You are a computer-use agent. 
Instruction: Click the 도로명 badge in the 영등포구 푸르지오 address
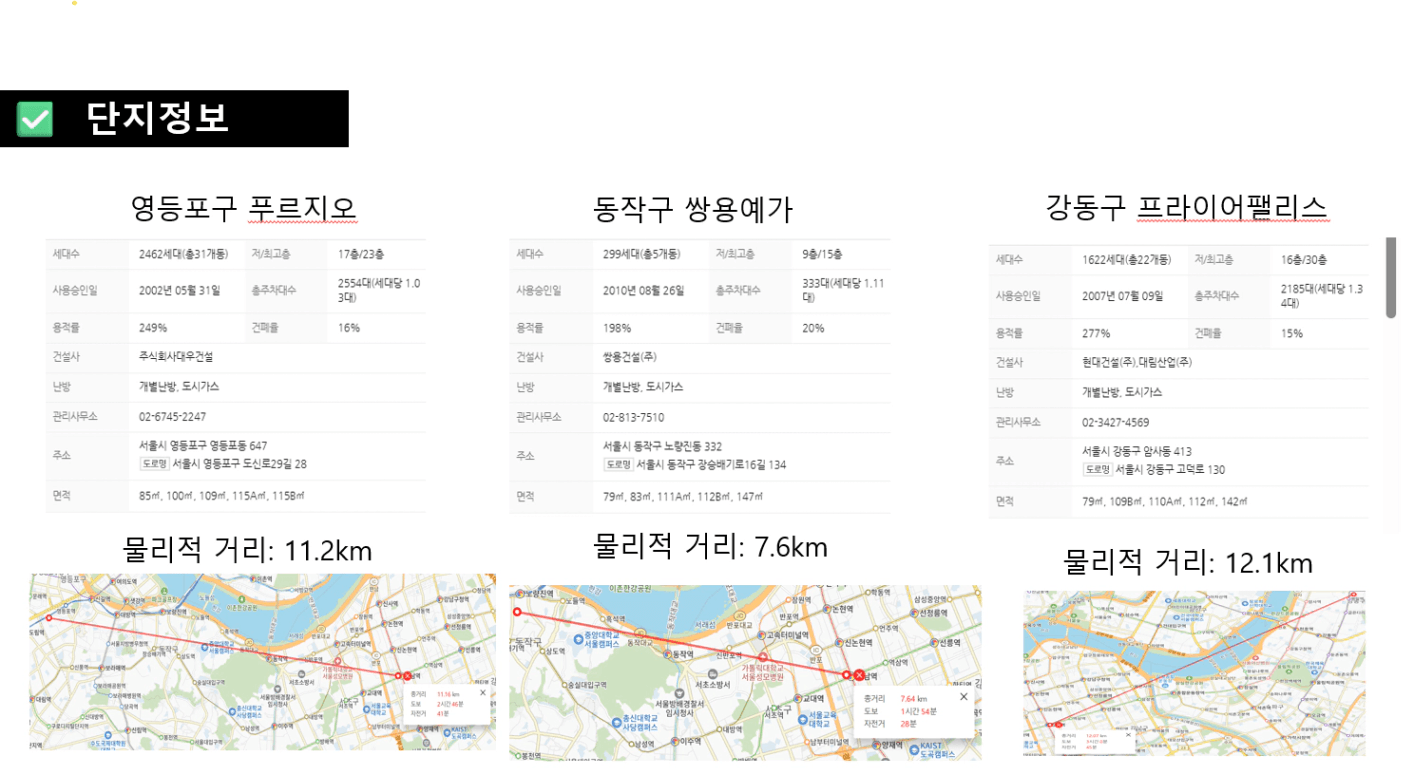tap(154, 464)
